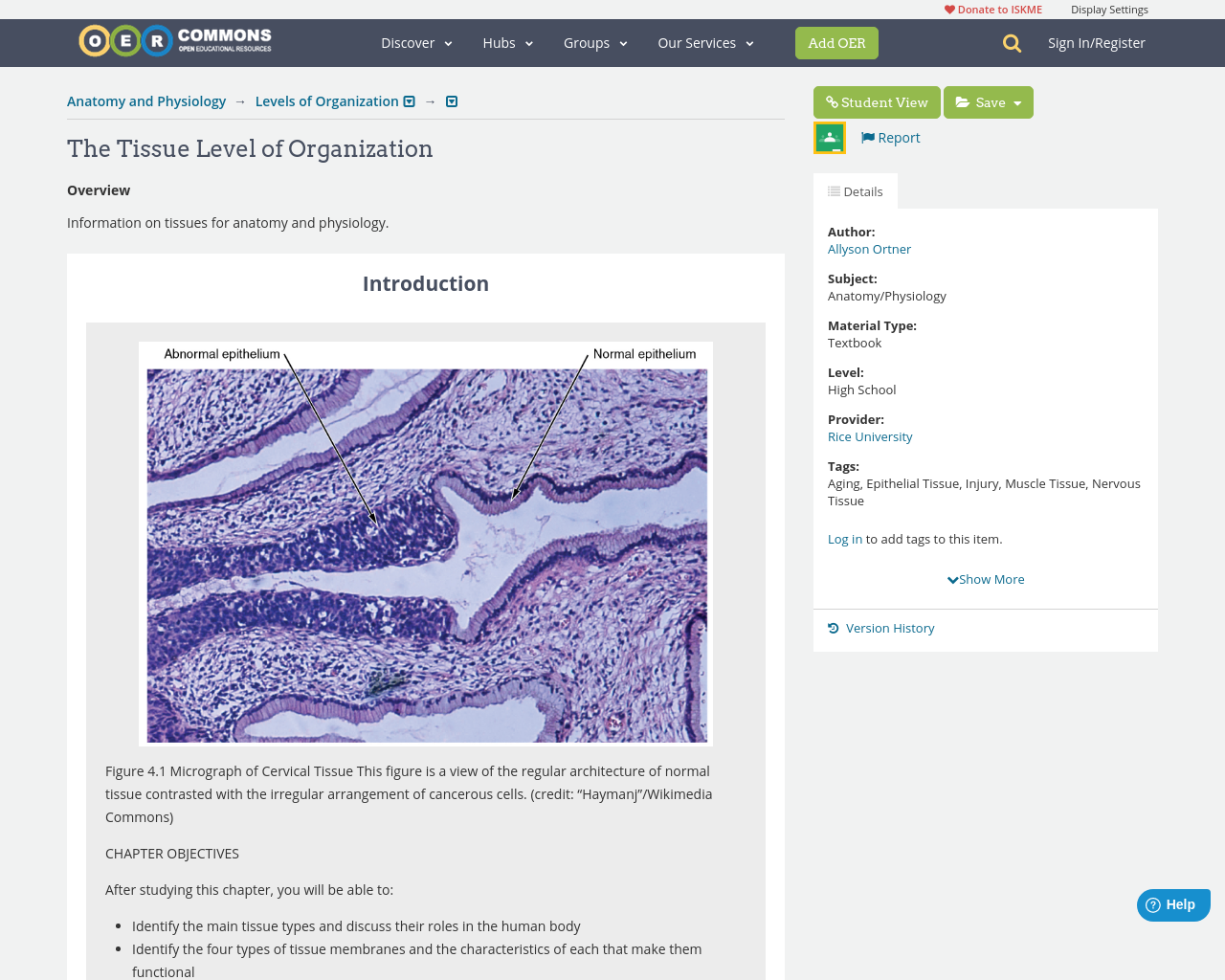Open the Groups menu

[595, 43]
